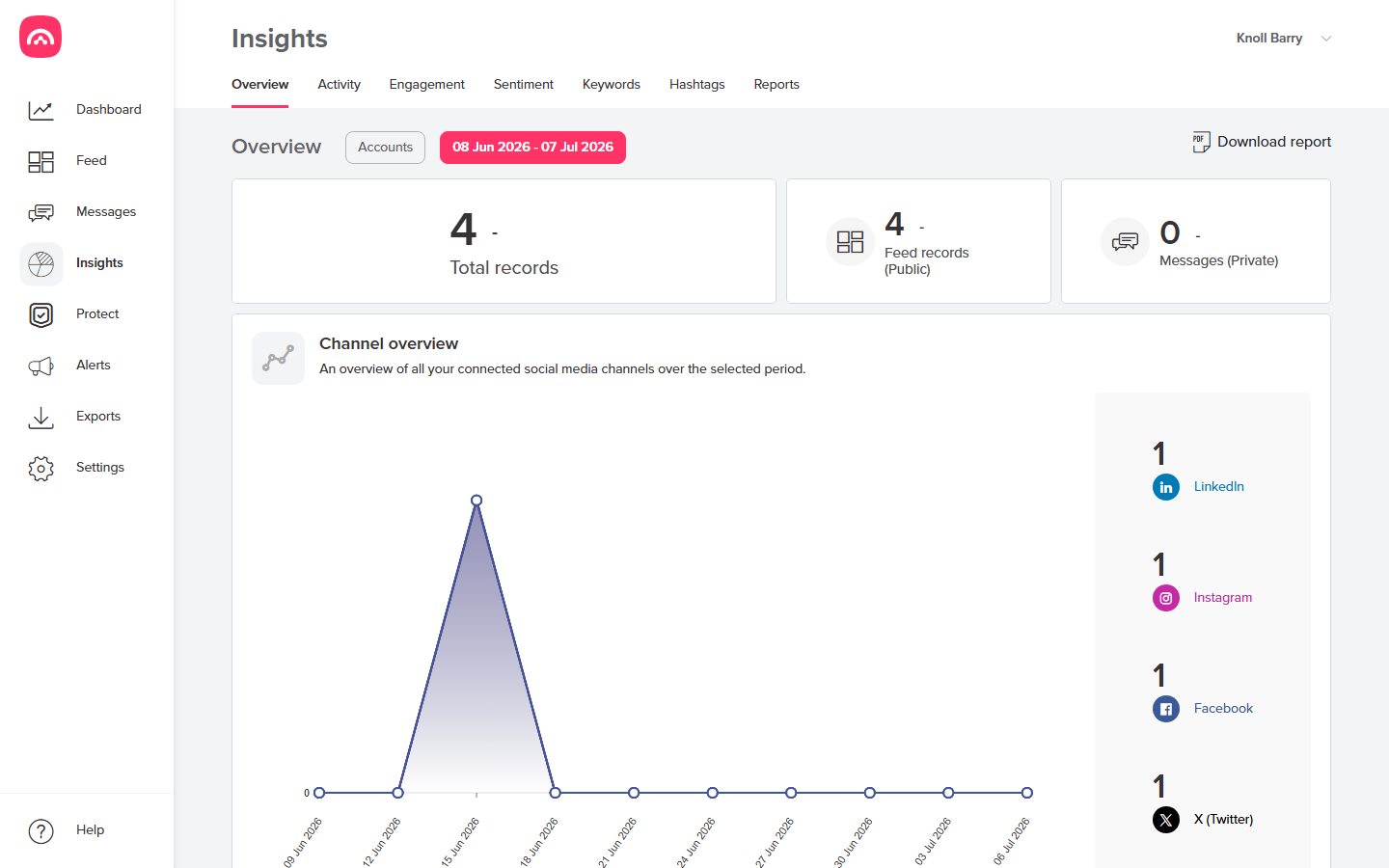1389x868 pixels.
Task: Click the Feed records grid icon
Action: click(850, 241)
